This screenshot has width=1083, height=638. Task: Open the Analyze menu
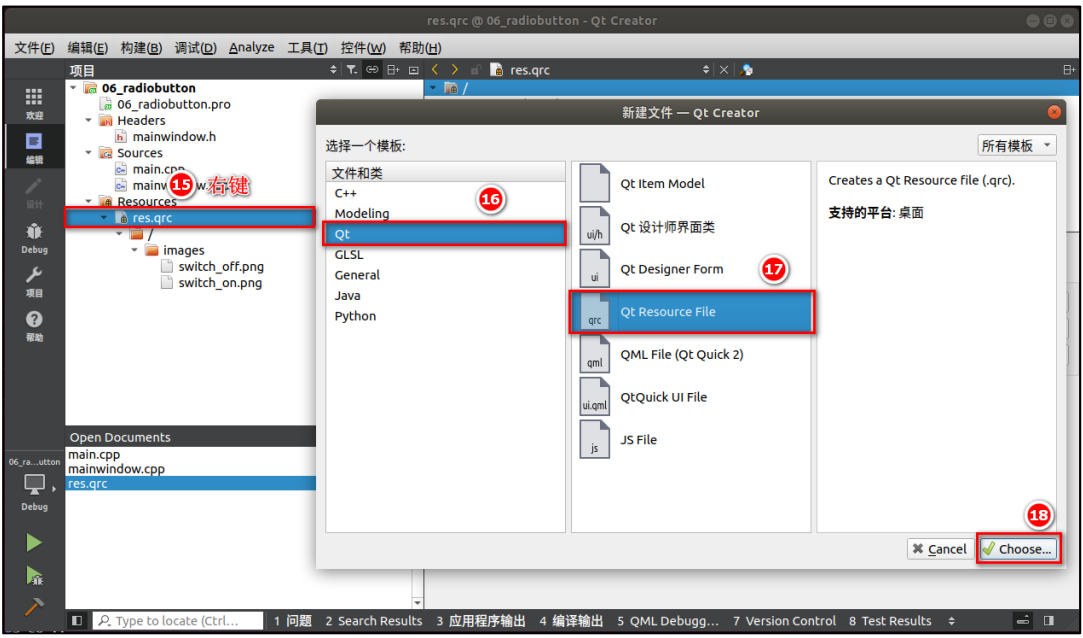pos(251,48)
